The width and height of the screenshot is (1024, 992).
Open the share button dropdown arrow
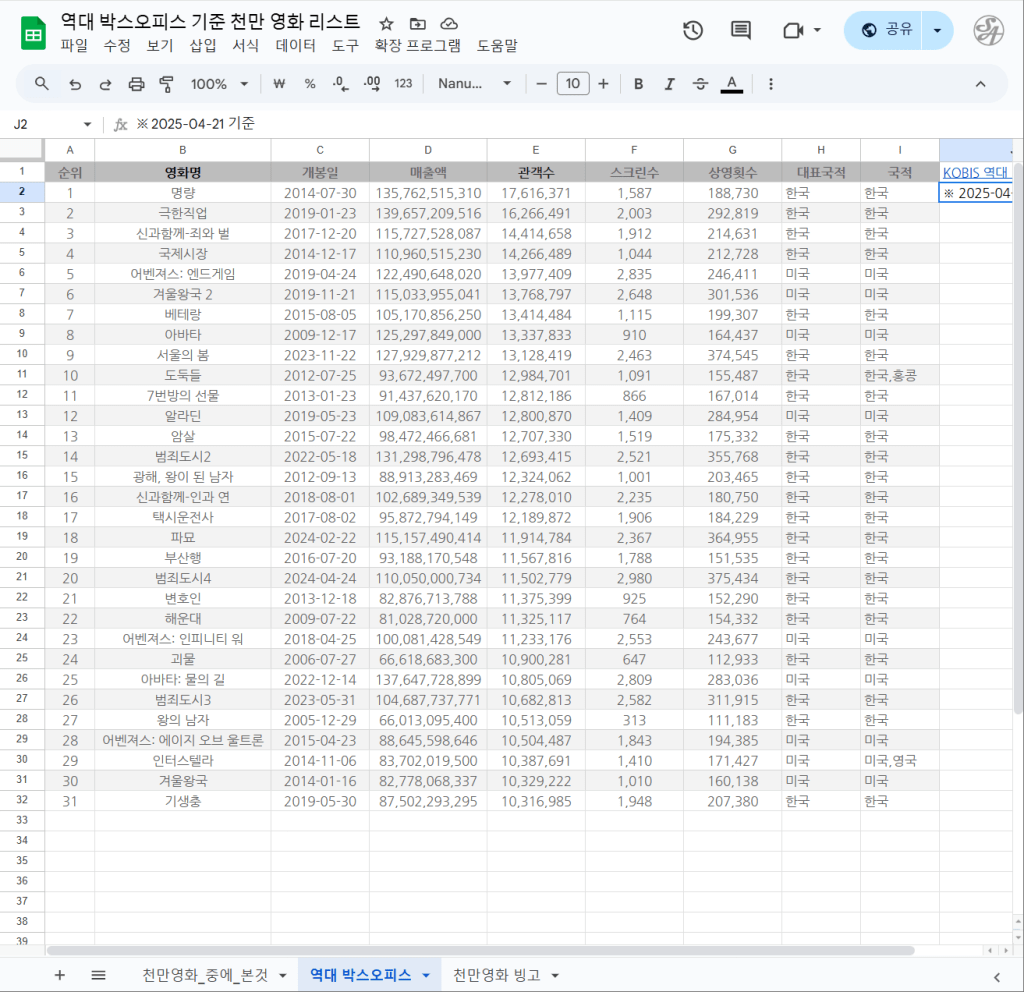coord(937,30)
